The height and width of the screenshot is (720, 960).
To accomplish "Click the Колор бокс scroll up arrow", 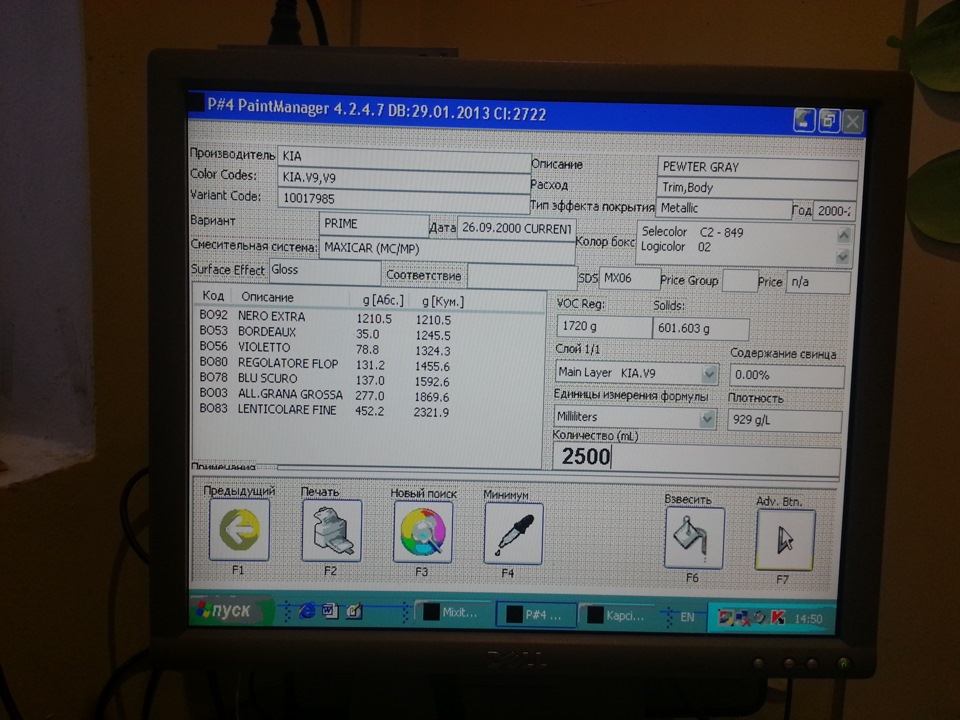I will pyautogui.click(x=844, y=235).
